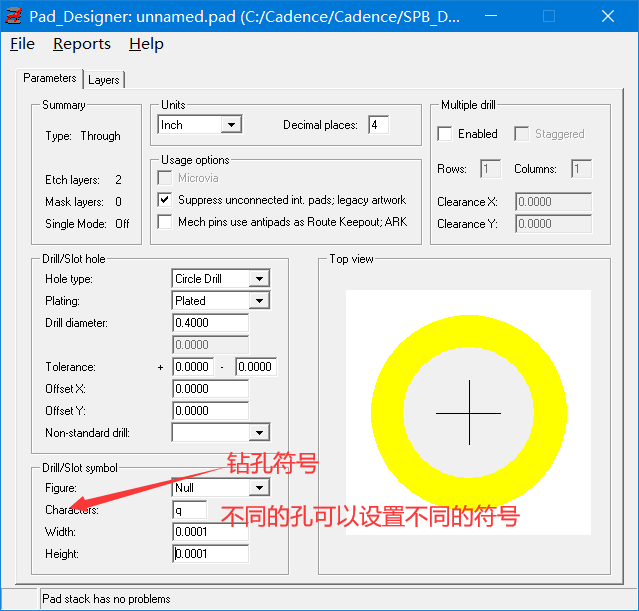This screenshot has height=611, width=639.
Task: Click the Characters field containing q
Action: click(x=189, y=510)
